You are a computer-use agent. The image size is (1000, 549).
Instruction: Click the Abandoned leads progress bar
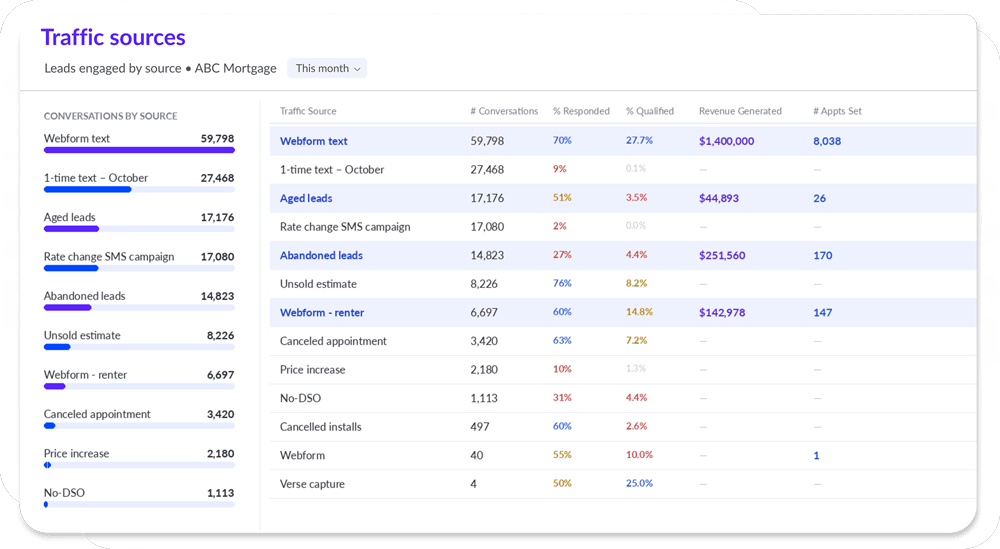tap(139, 308)
